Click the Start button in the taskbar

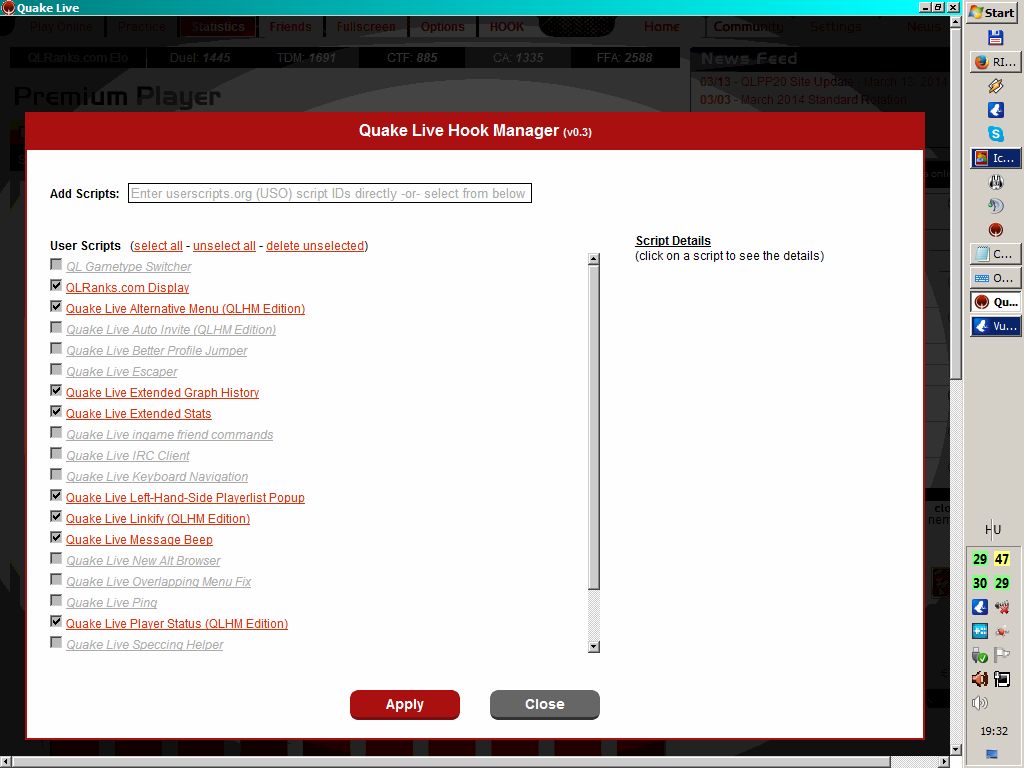click(x=993, y=12)
